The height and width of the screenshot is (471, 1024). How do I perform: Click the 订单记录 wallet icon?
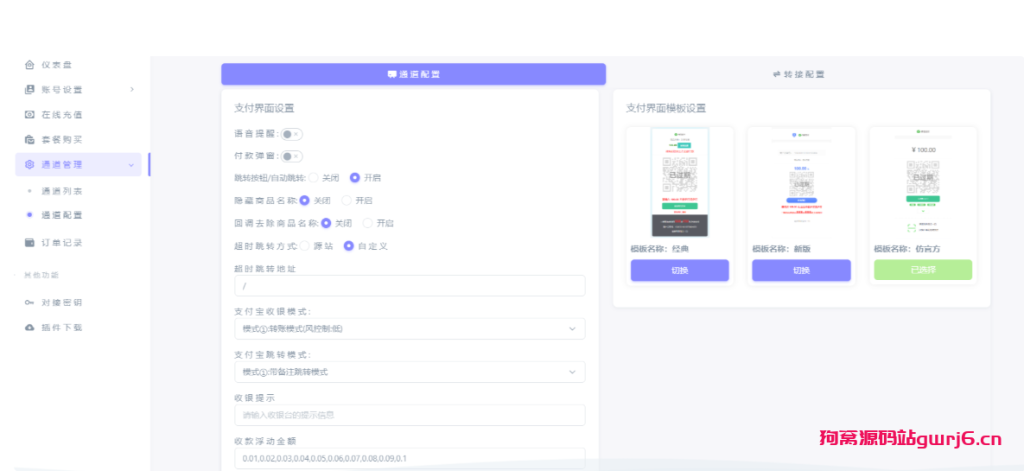pos(29,242)
